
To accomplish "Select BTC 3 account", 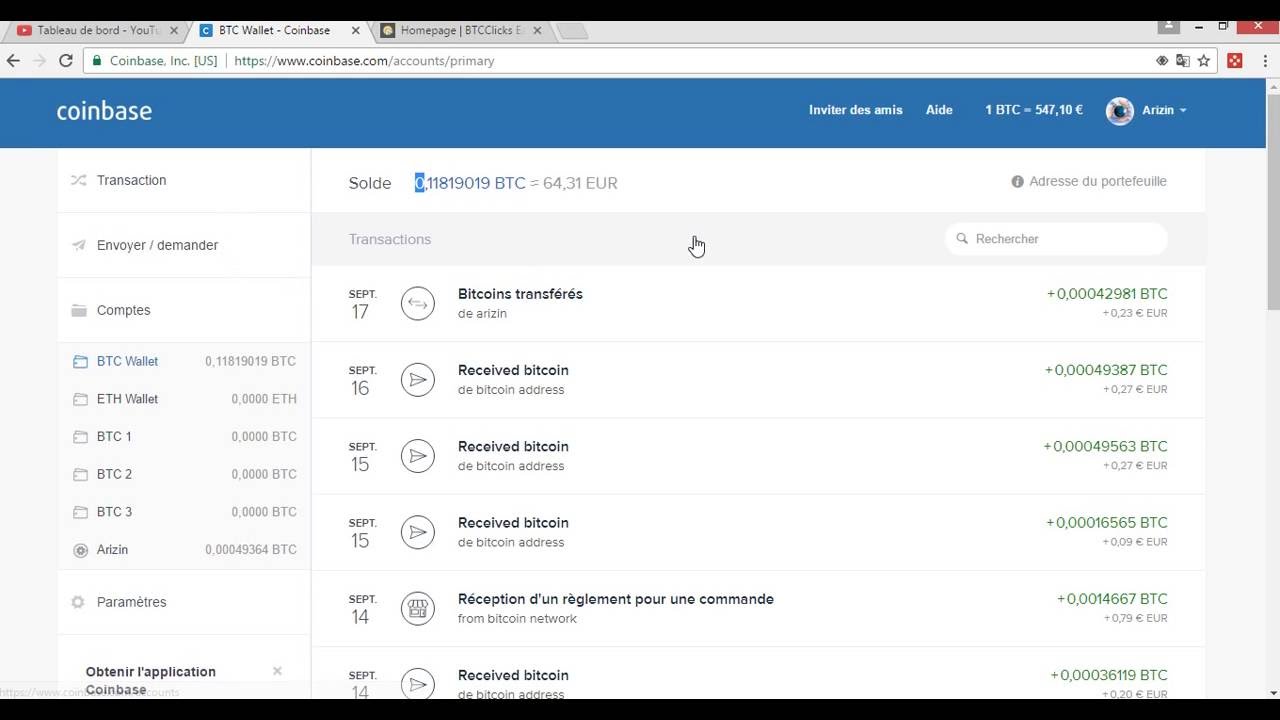I will [x=184, y=512].
